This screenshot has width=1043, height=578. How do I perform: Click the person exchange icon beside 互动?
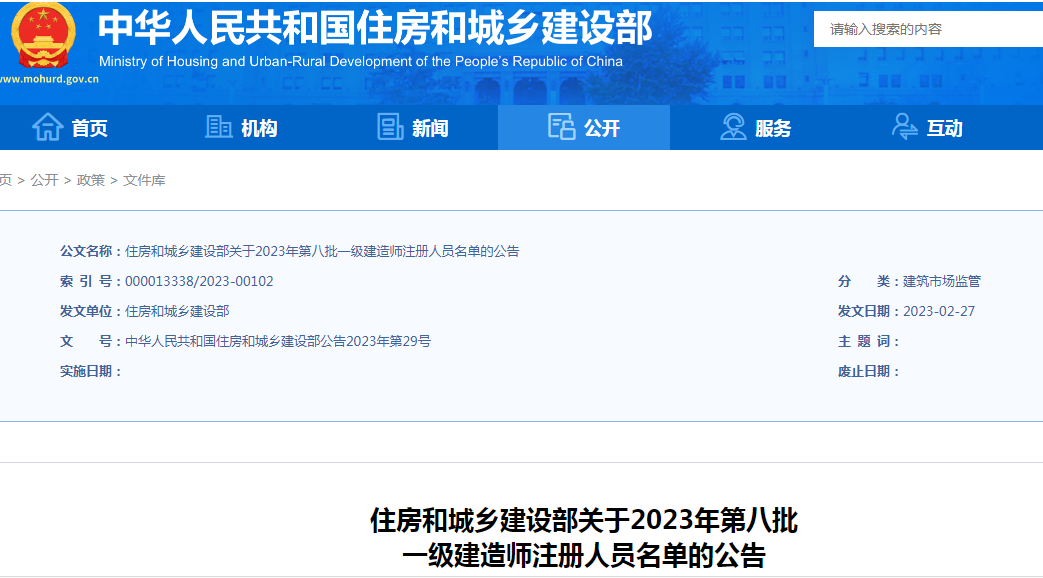tap(905, 126)
